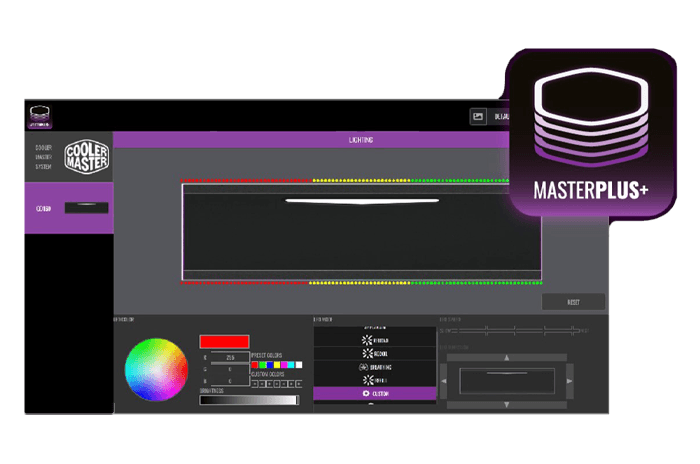Pick a color from the color wheel

tap(156, 369)
